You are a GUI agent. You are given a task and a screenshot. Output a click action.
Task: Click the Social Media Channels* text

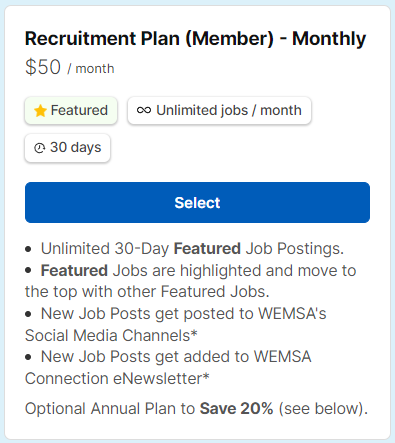tap(111, 335)
